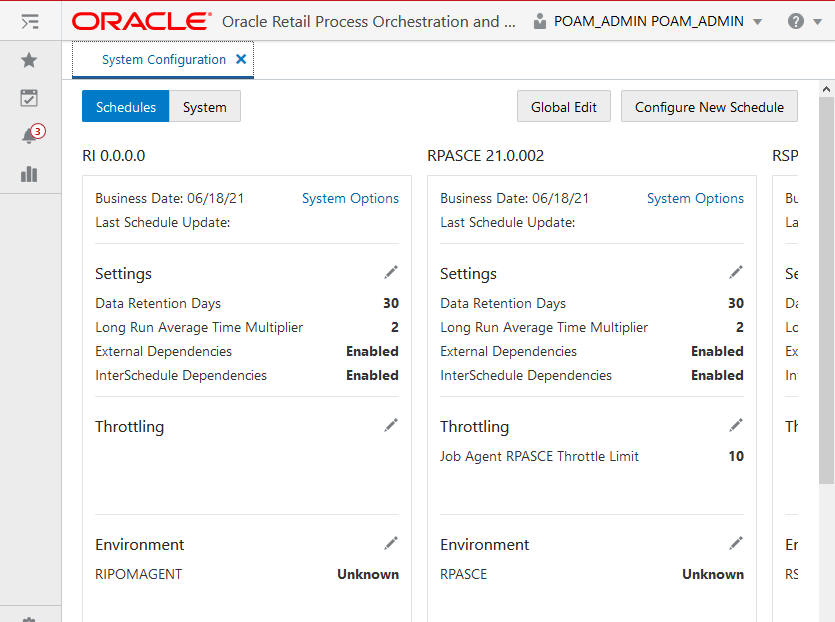This screenshot has width=835, height=622.
Task: Click RI InterSchedule Dependencies Enabled value
Action: (372, 375)
